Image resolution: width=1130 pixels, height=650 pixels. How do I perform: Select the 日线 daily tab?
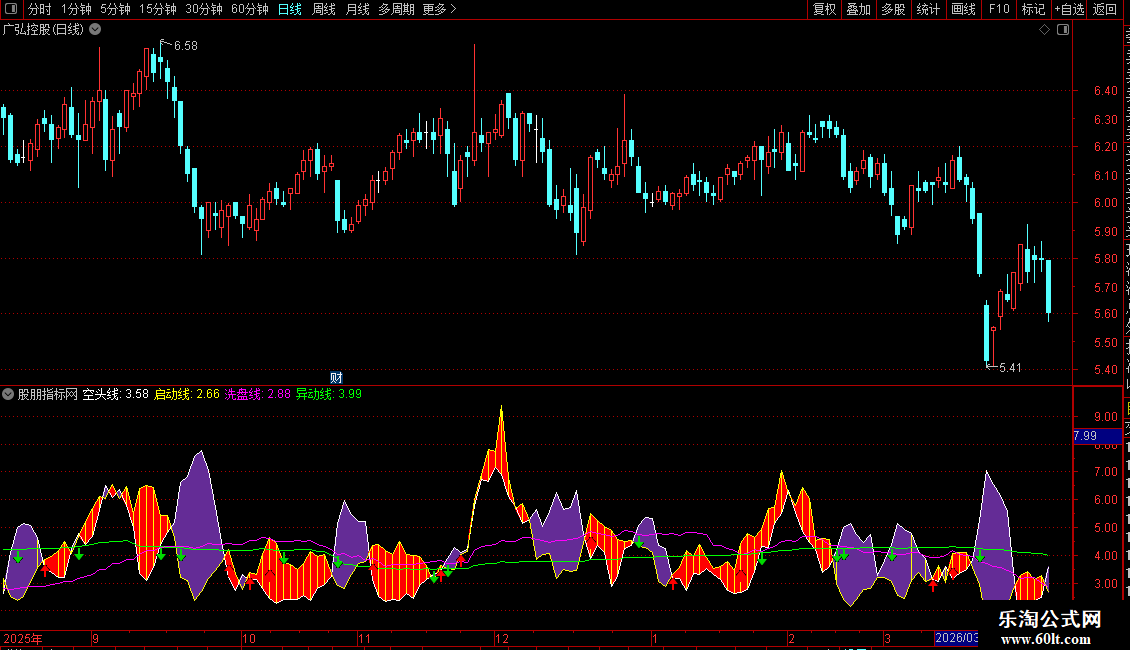click(x=290, y=9)
